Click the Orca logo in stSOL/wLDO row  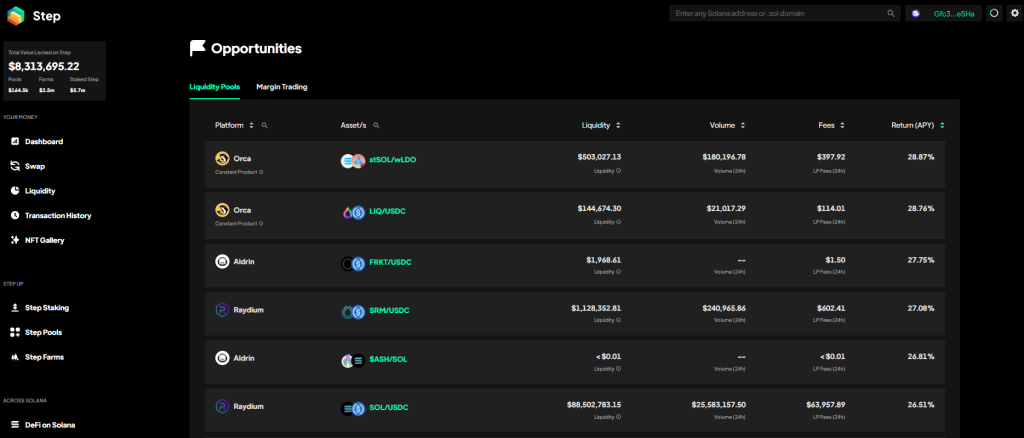coord(222,159)
